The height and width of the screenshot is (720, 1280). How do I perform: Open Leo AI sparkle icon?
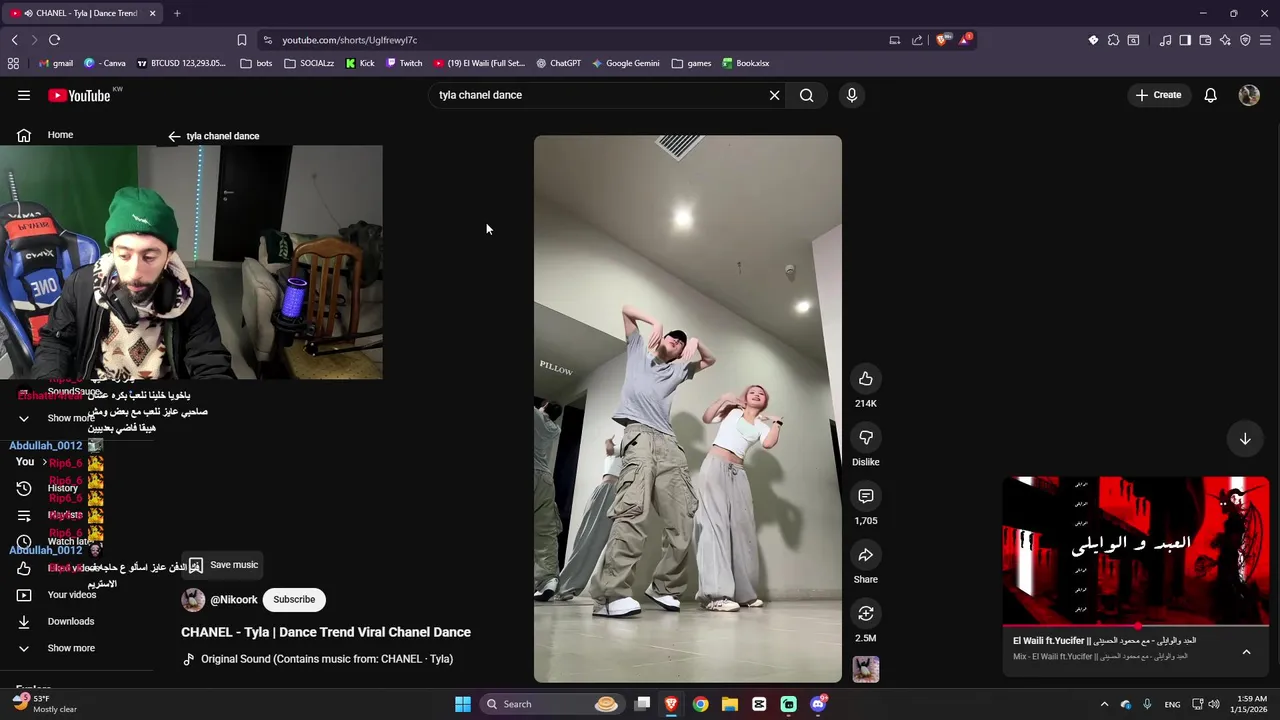point(1225,40)
